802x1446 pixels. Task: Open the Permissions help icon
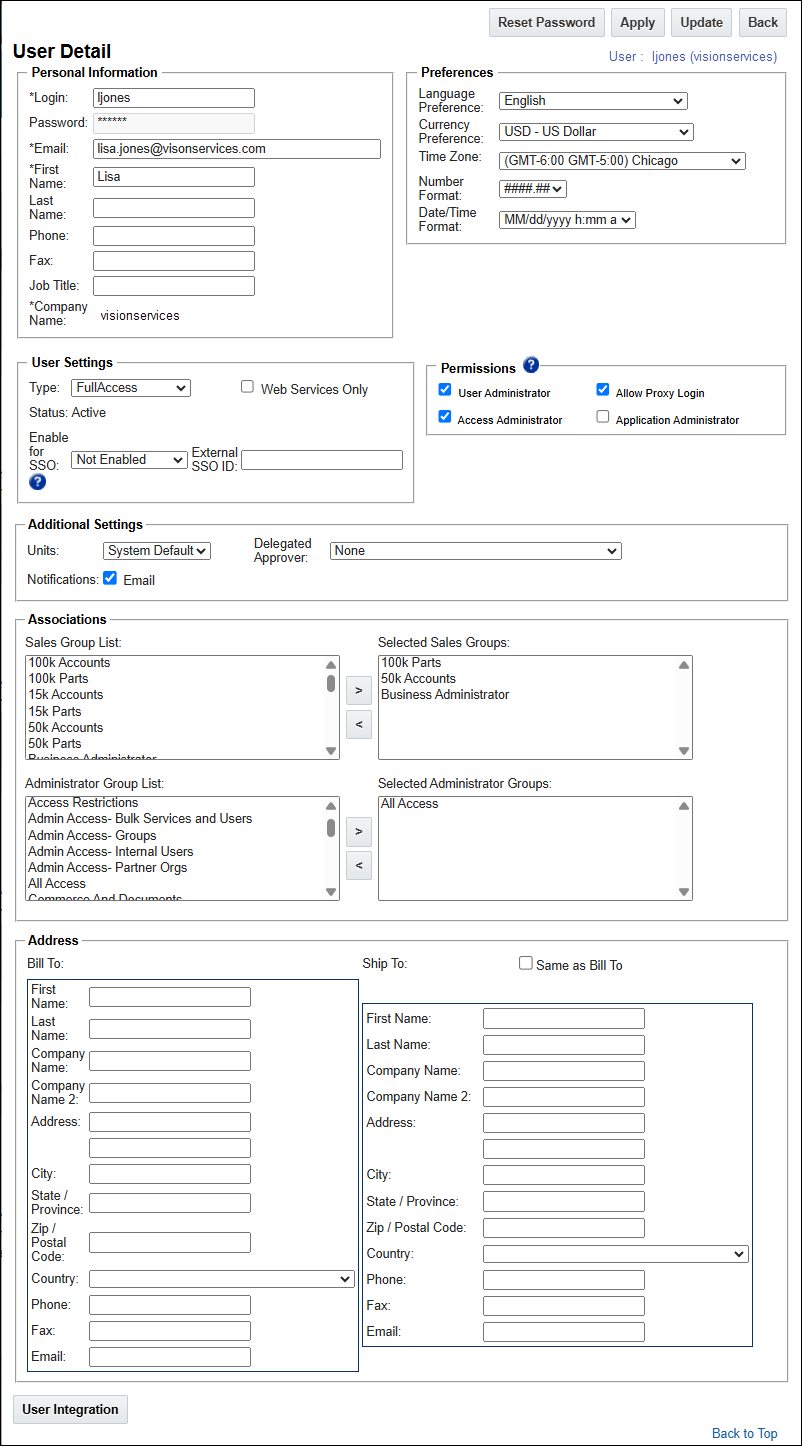point(531,366)
